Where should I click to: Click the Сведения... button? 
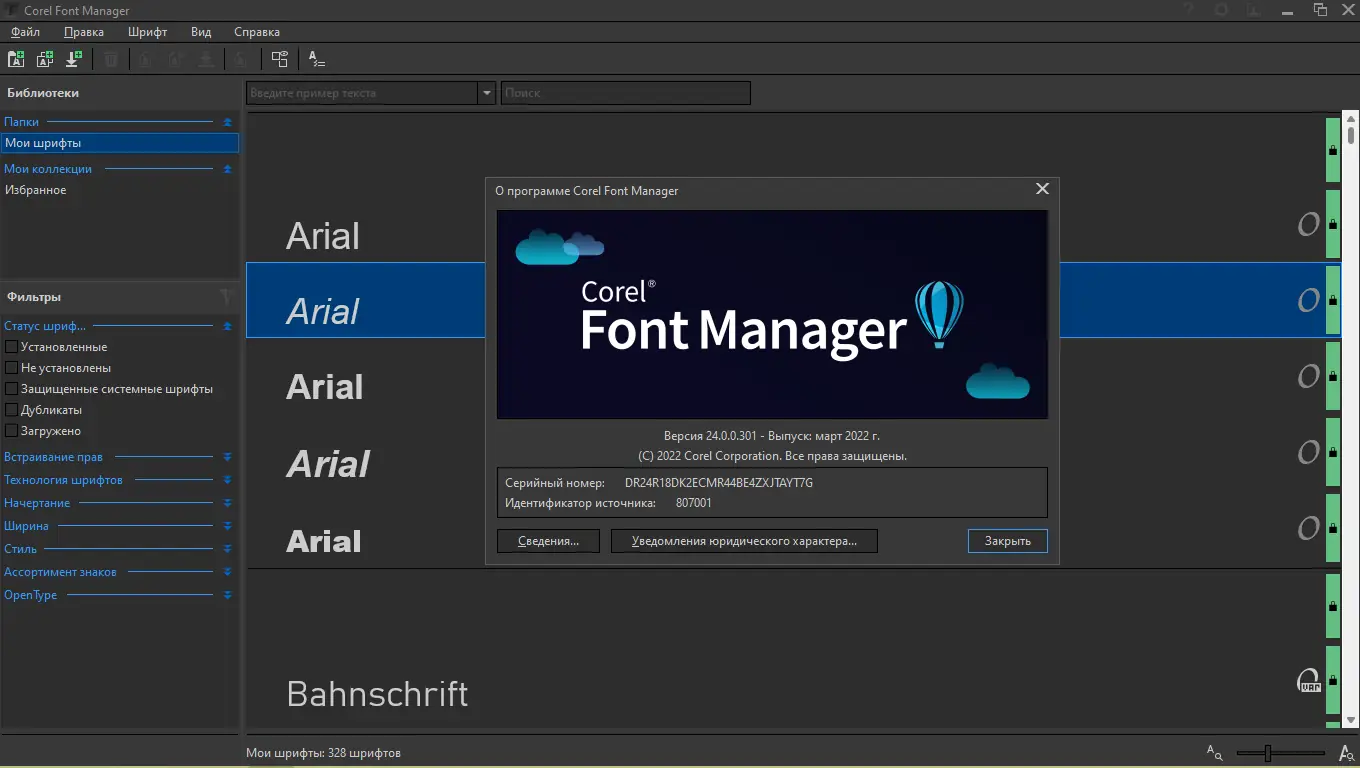pos(548,541)
